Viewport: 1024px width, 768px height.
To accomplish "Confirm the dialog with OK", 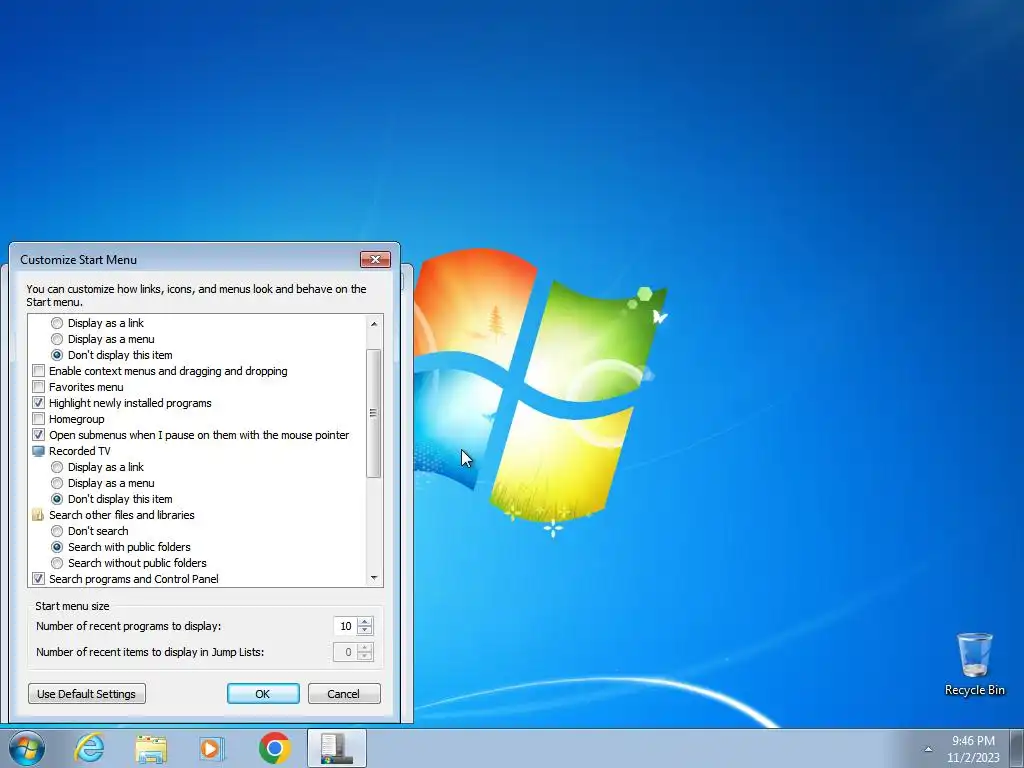I will [263, 694].
